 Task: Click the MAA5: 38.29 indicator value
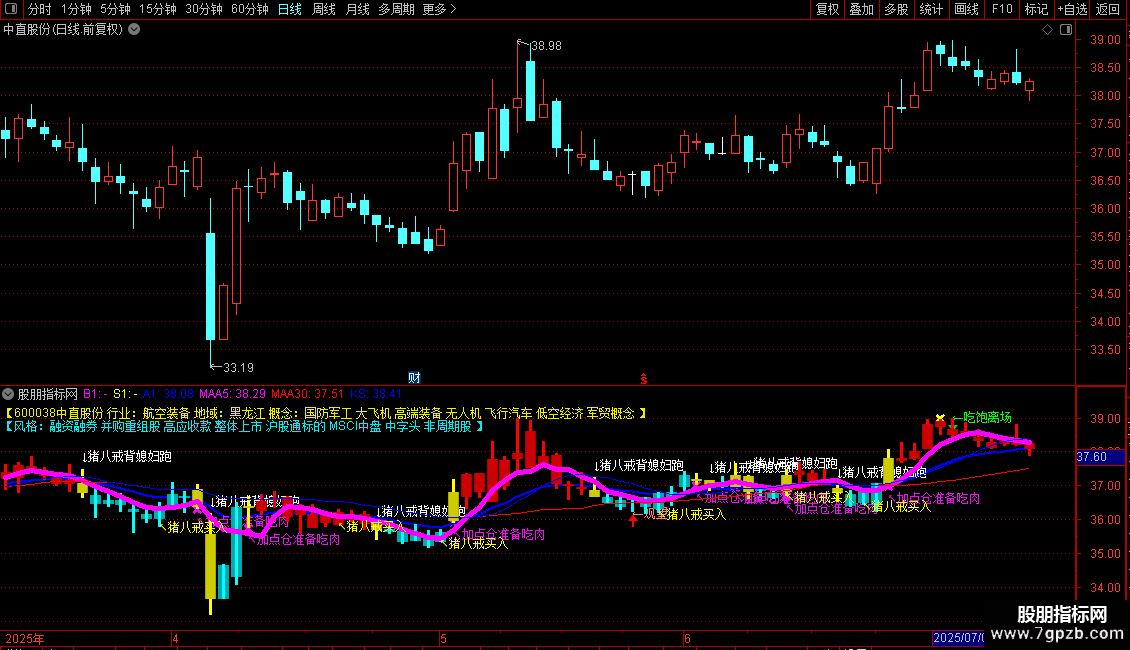[232, 394]
